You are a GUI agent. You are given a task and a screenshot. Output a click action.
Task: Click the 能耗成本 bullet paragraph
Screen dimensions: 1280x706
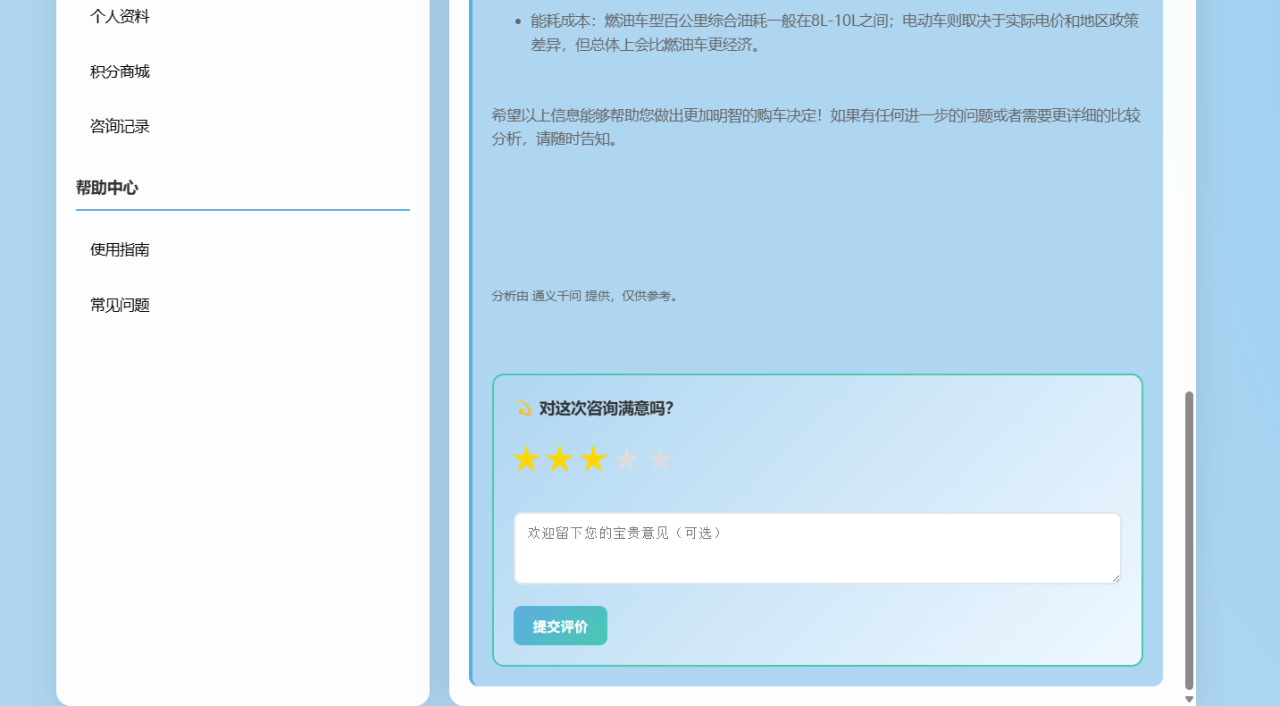pos(835,32)
